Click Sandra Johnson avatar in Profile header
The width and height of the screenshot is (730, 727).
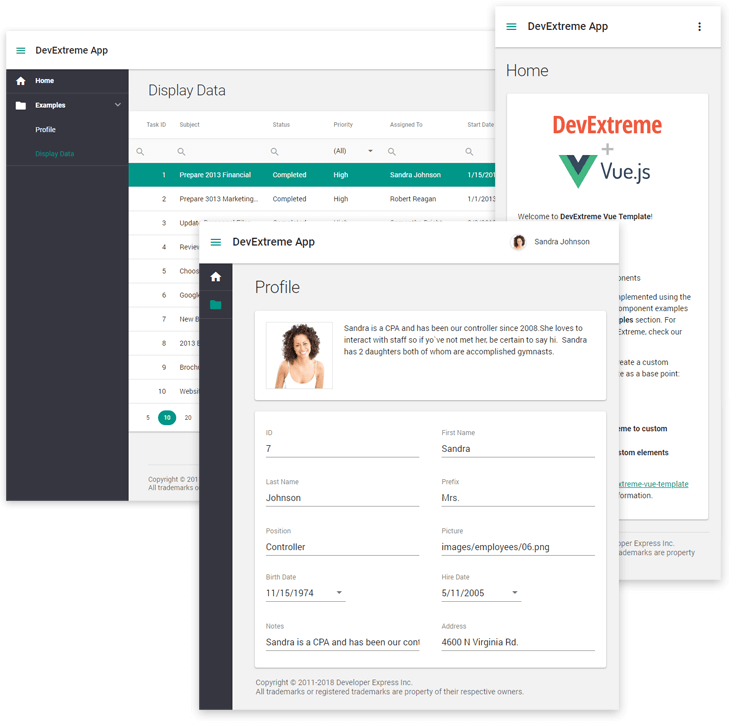point(519,242)
